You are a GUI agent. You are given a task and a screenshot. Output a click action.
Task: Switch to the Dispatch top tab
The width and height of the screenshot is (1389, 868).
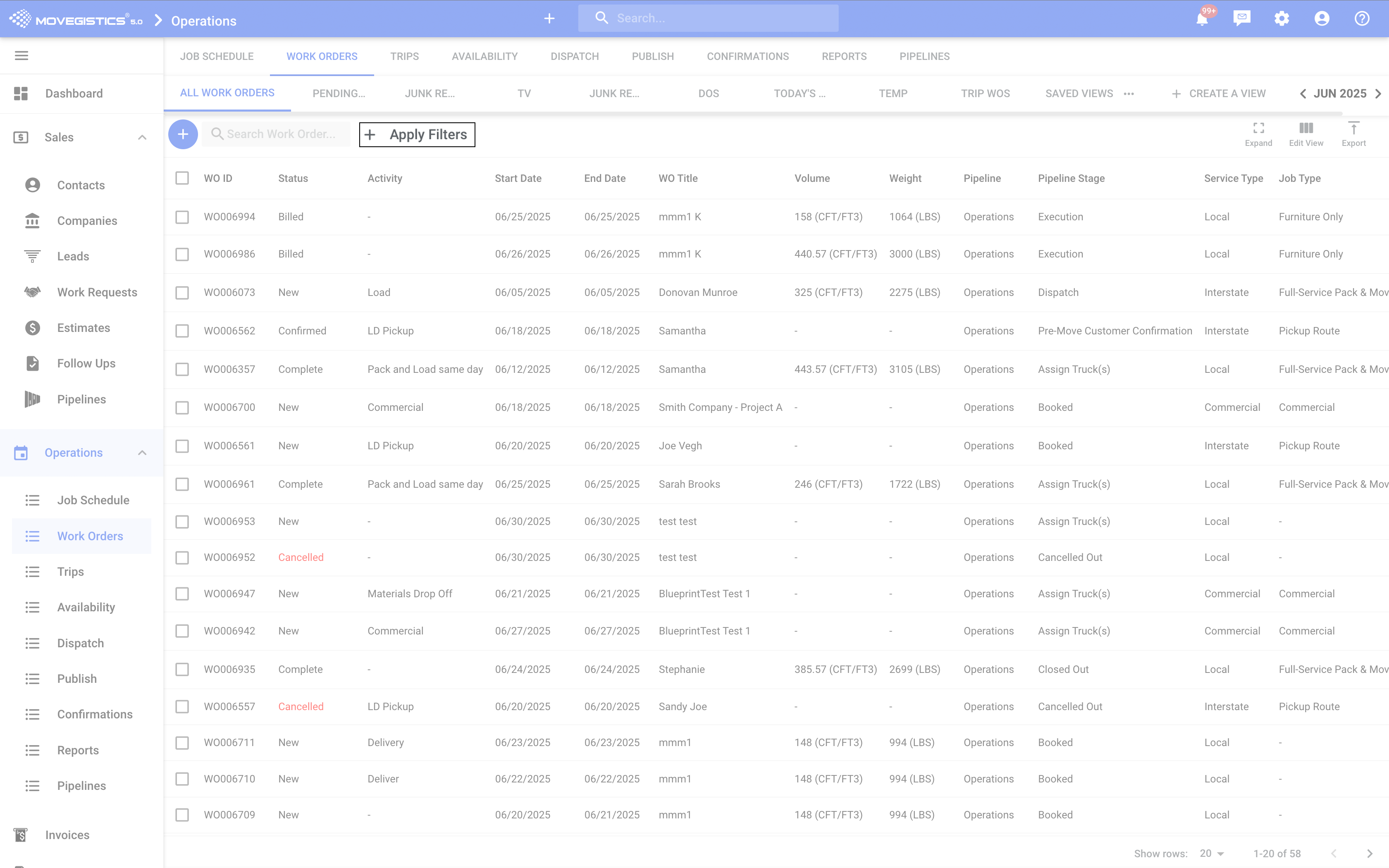[x=575, y=56]
